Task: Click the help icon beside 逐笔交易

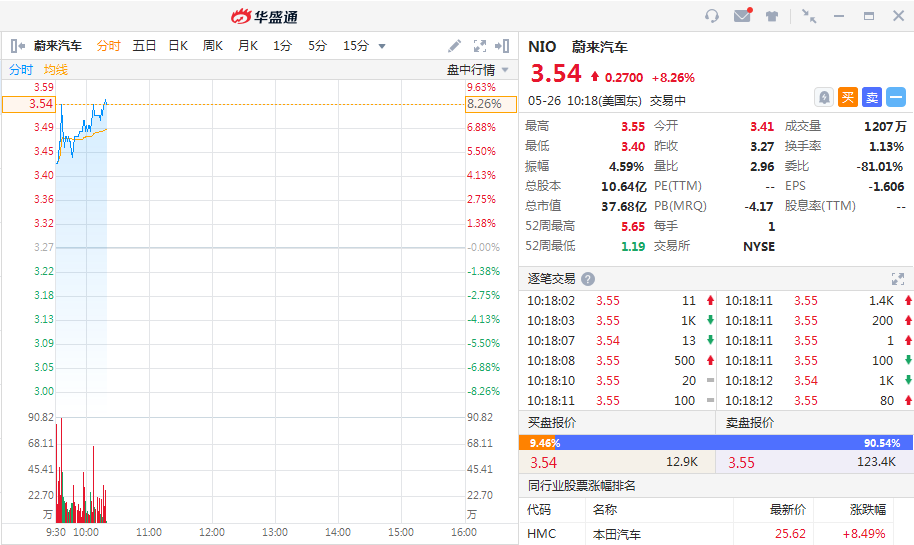Action: (x=588, y=279)
